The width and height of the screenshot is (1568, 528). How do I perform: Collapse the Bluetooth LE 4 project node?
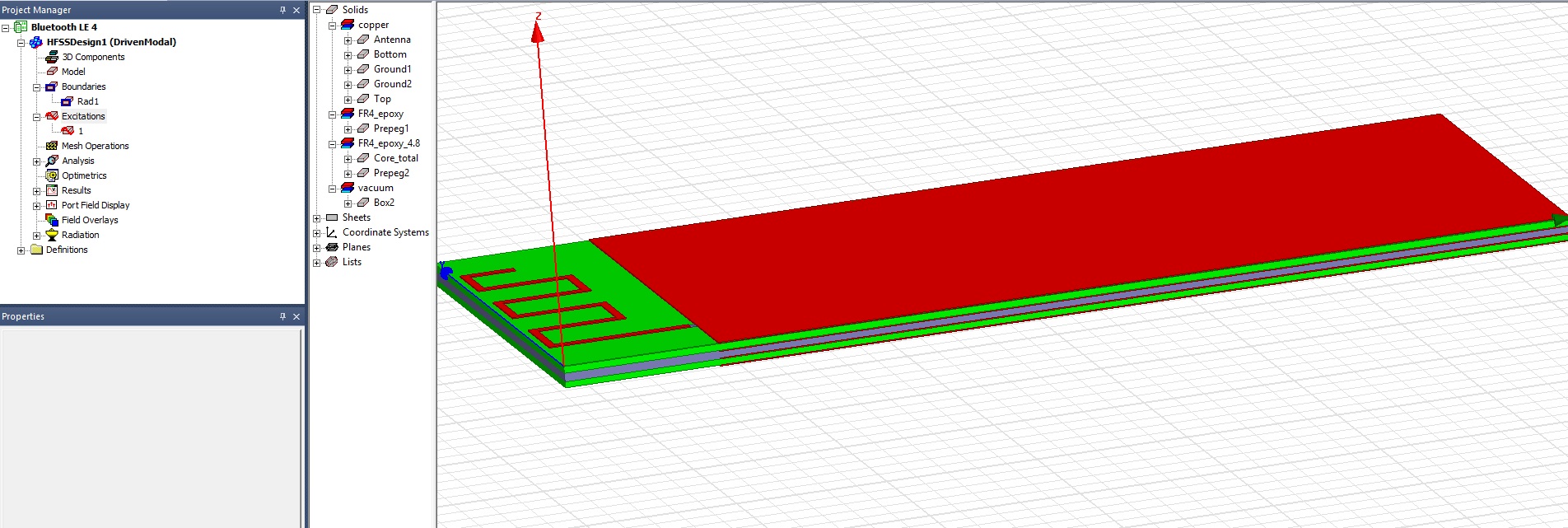click(5, 27)
